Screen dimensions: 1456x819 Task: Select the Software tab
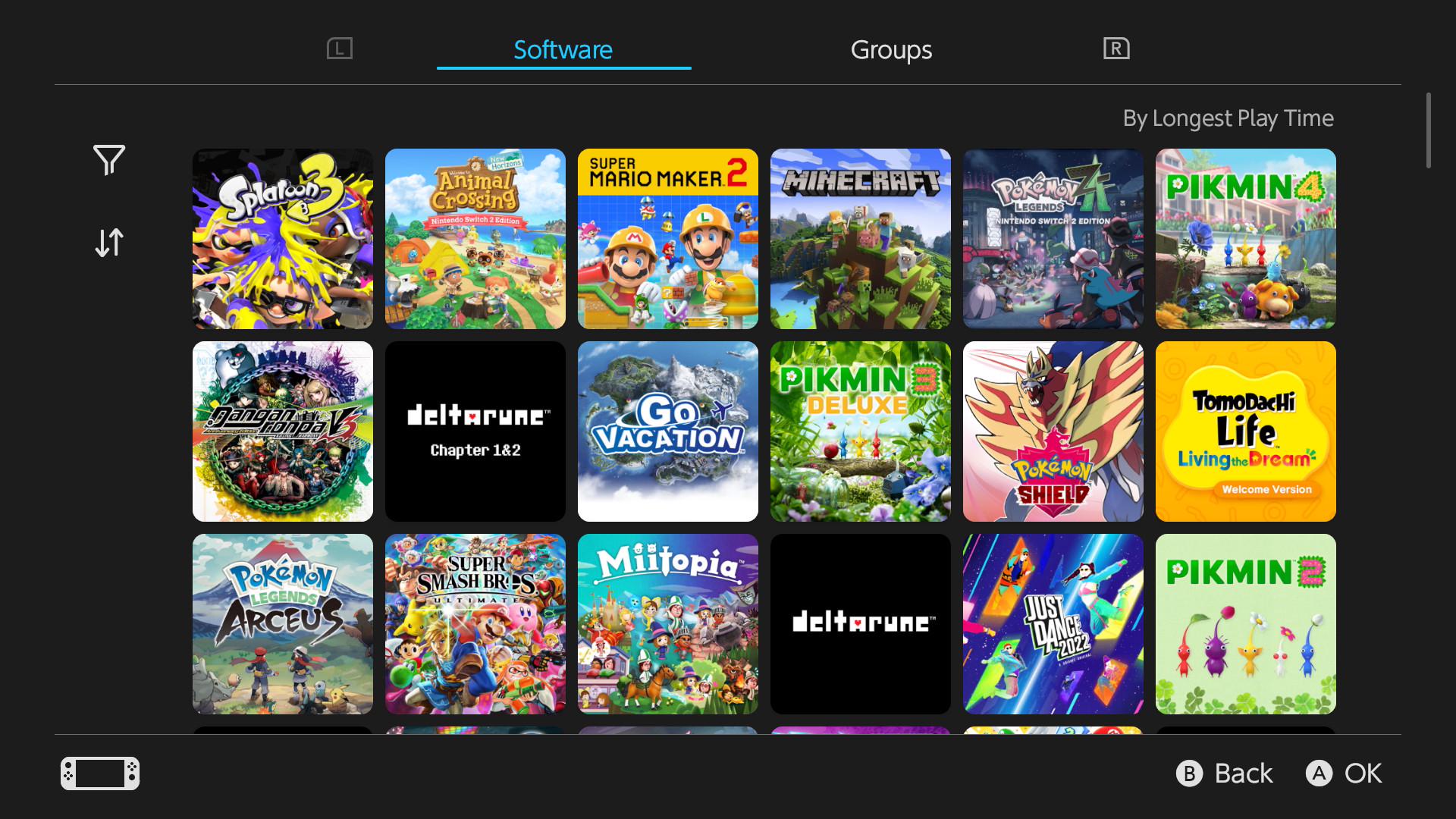563,50
